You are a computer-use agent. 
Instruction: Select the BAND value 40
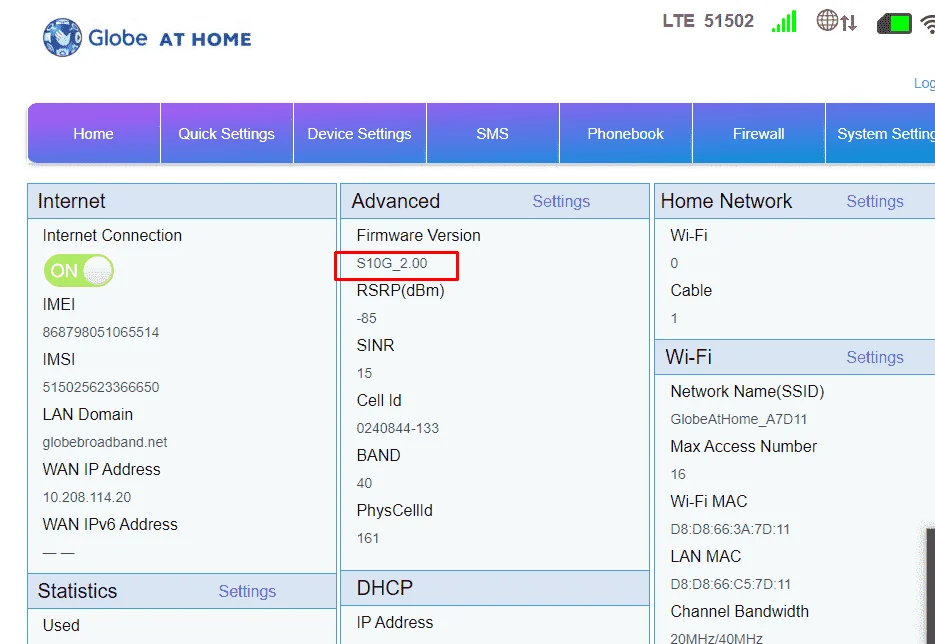click(364, 483)
